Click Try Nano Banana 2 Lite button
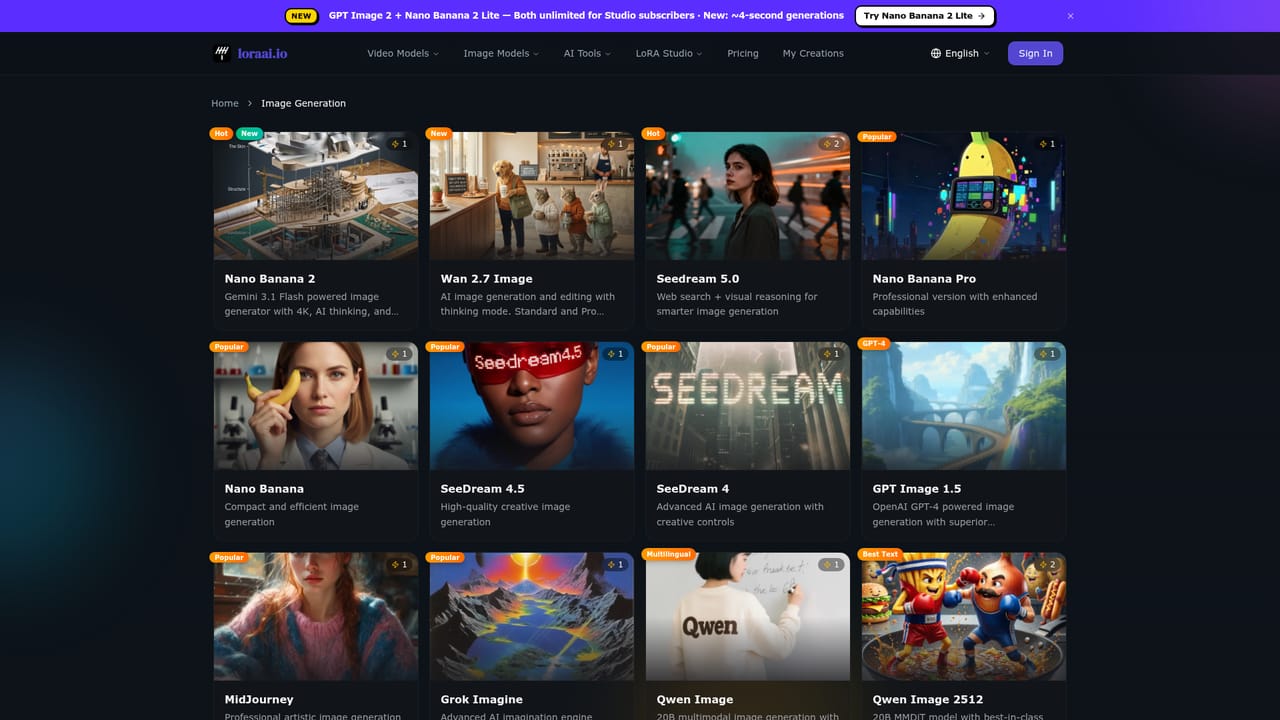The image size is (1280, 720). click(925, 16)
